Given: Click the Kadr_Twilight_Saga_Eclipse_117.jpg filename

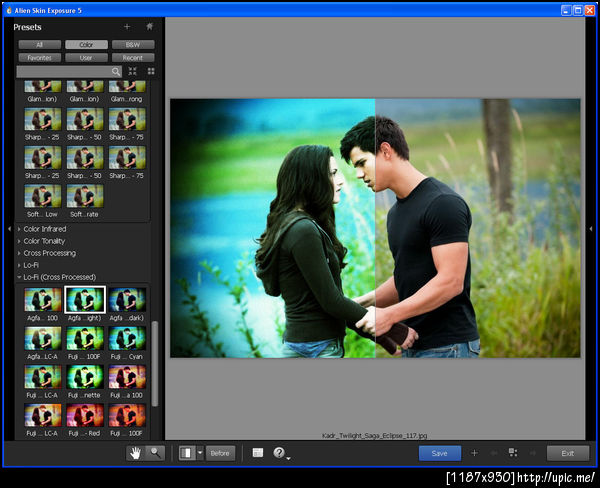Looking at the screenshot, I should 374,436.
